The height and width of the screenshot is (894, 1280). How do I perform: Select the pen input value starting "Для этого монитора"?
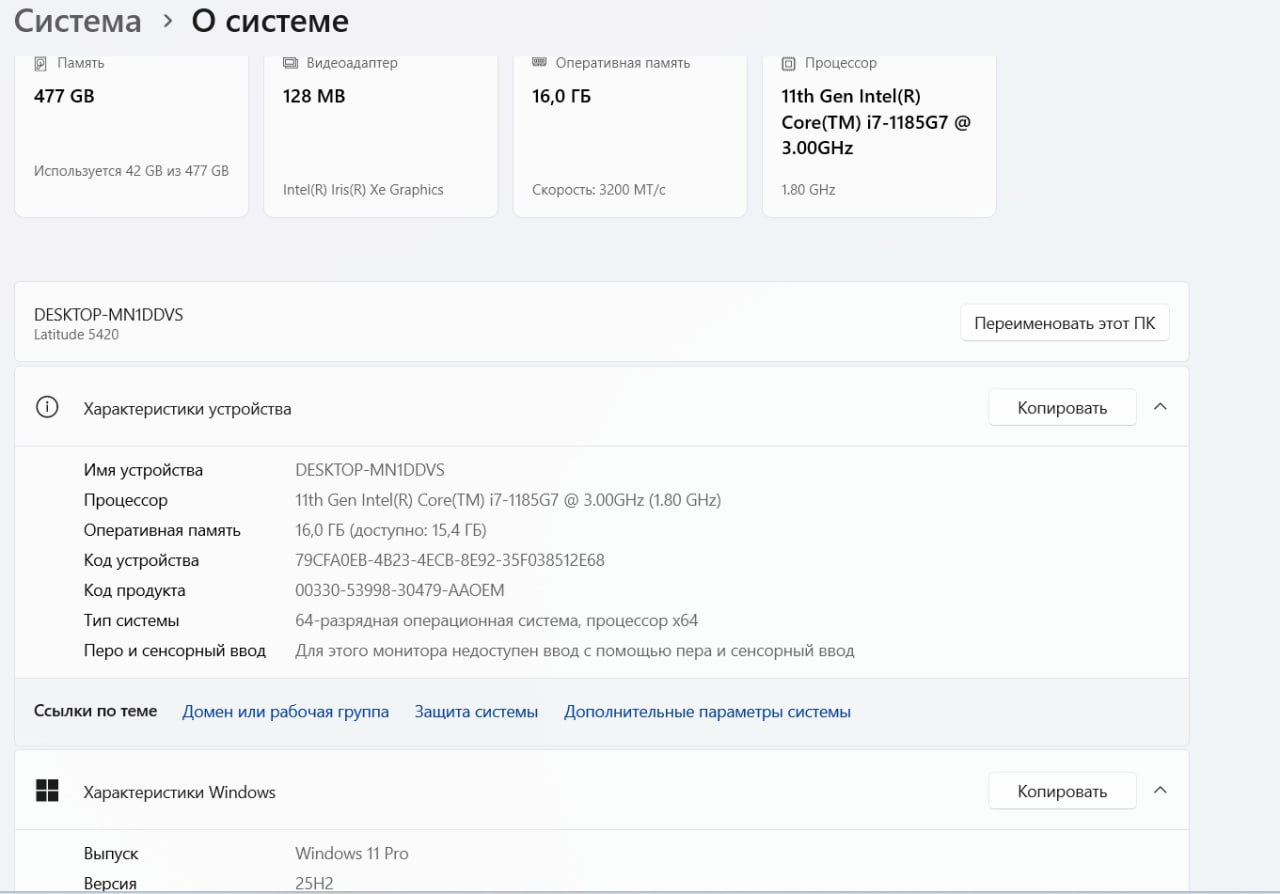[575, 650]
